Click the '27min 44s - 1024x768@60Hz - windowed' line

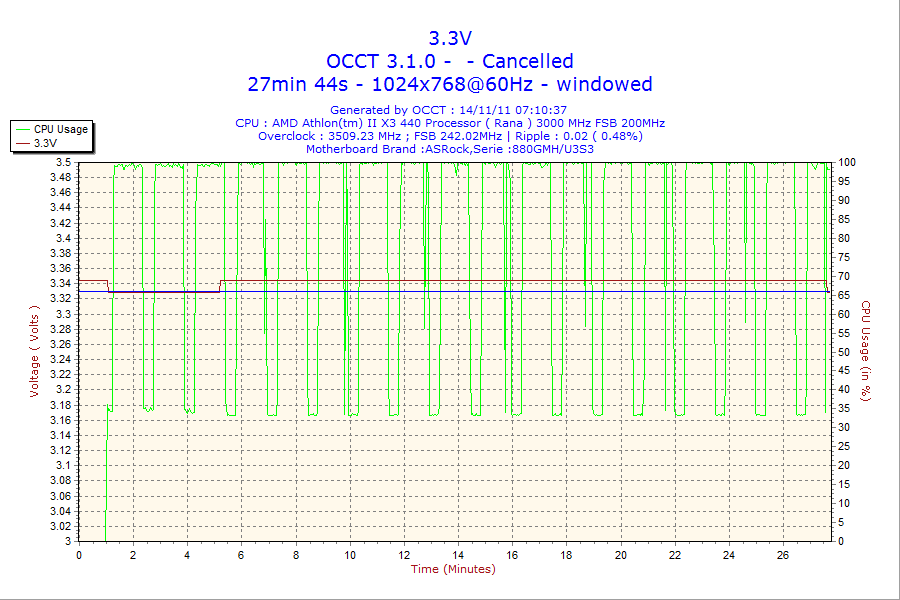(450, 84)
